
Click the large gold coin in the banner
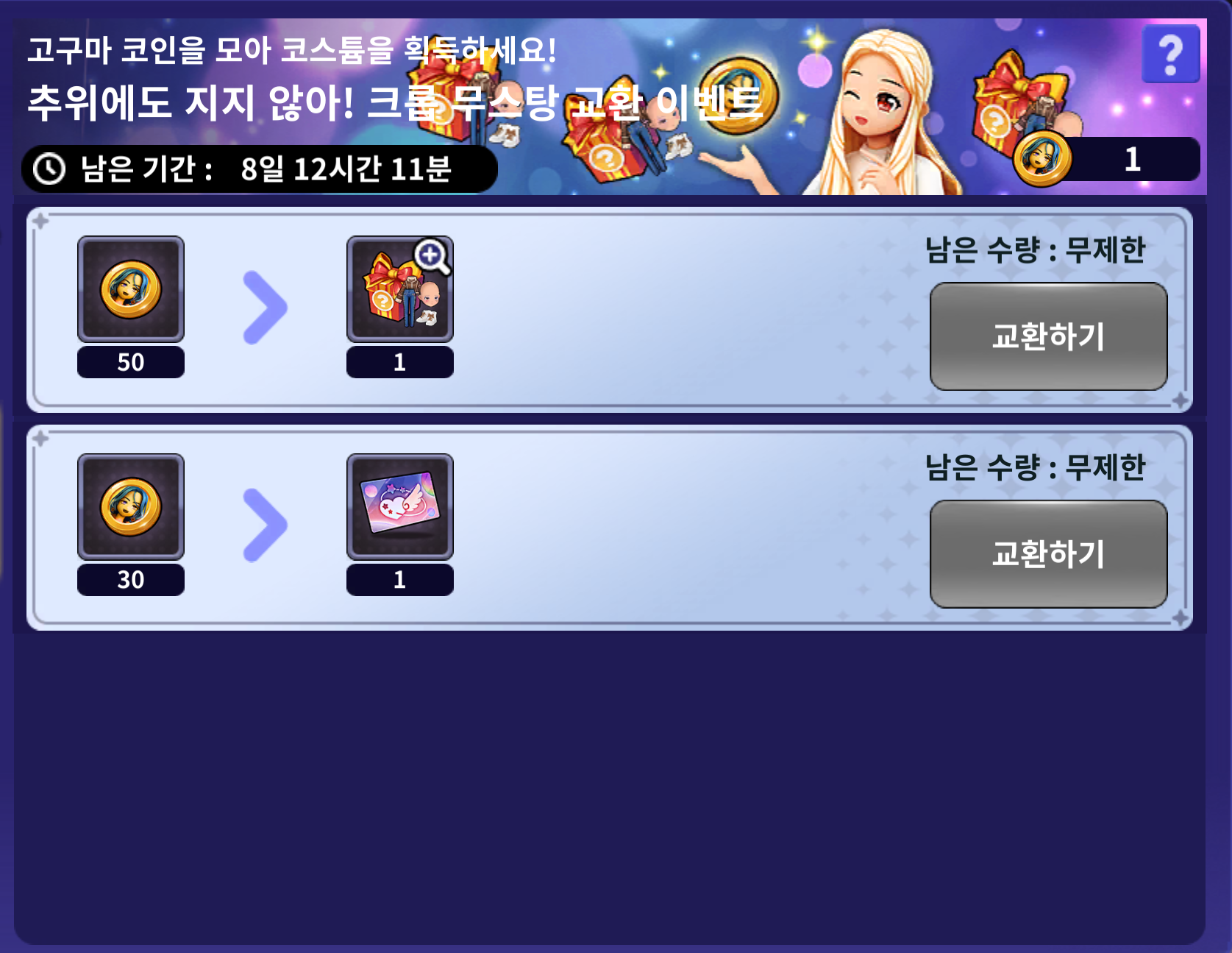point(738,96)
